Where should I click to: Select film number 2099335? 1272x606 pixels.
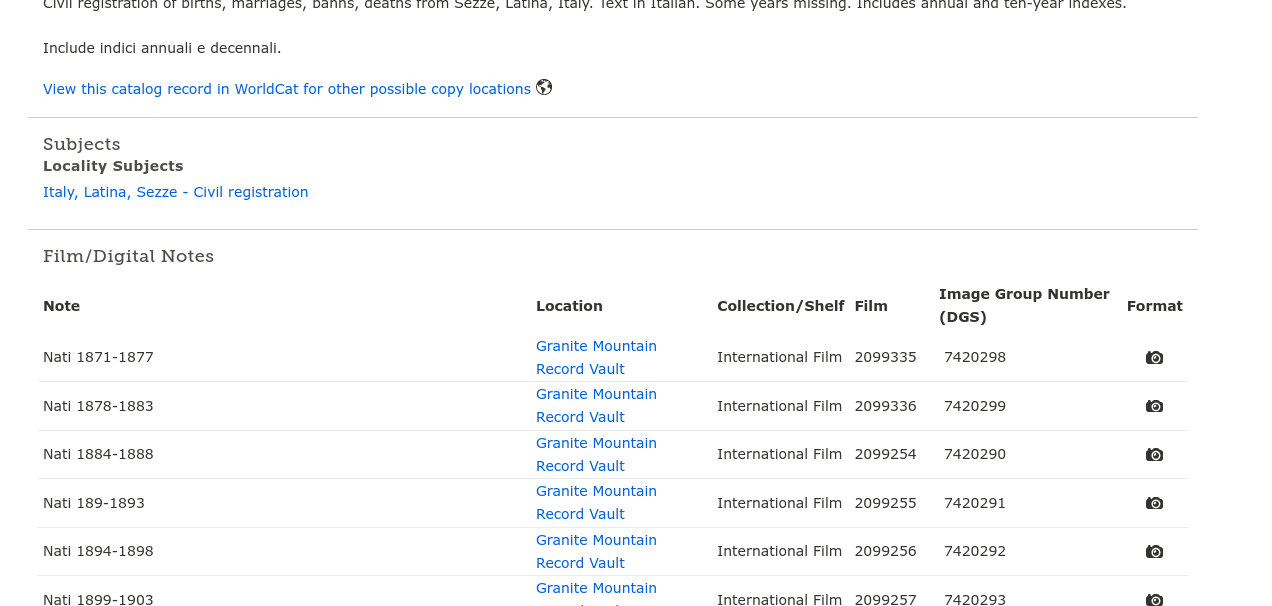885,357
